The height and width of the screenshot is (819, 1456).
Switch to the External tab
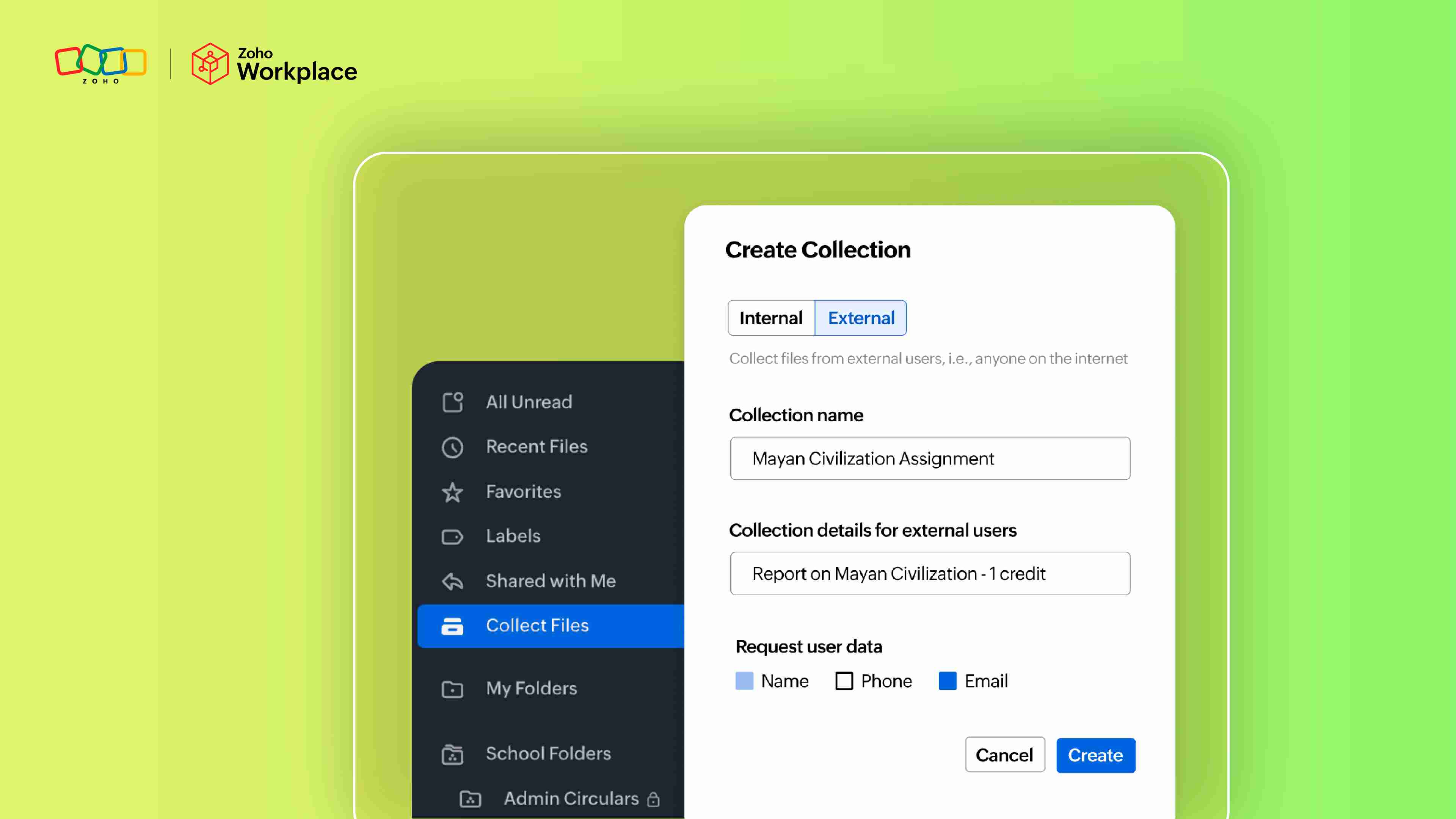click(x=861, y=318)
